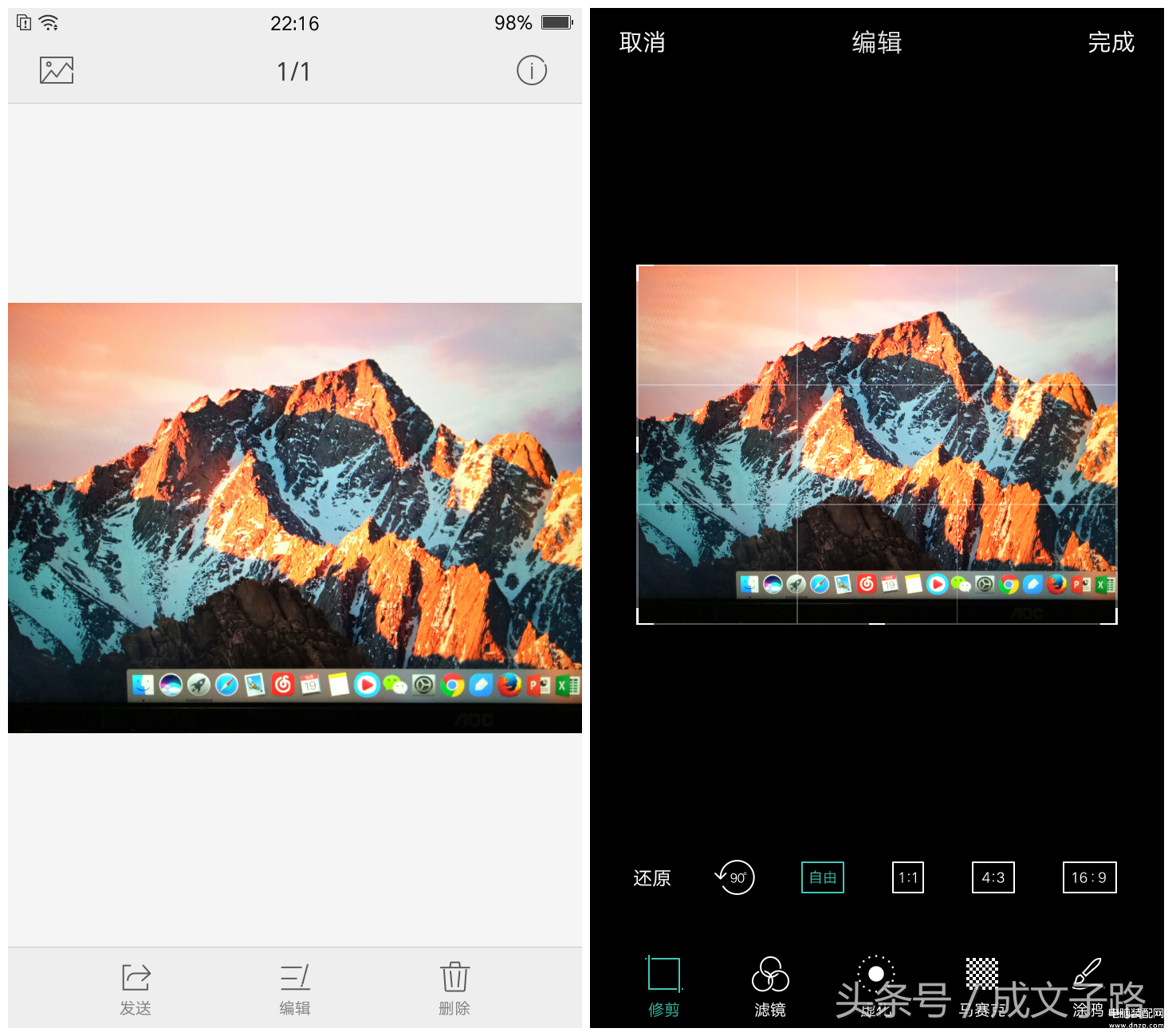Select the blur tool icon

pos(875,974)
